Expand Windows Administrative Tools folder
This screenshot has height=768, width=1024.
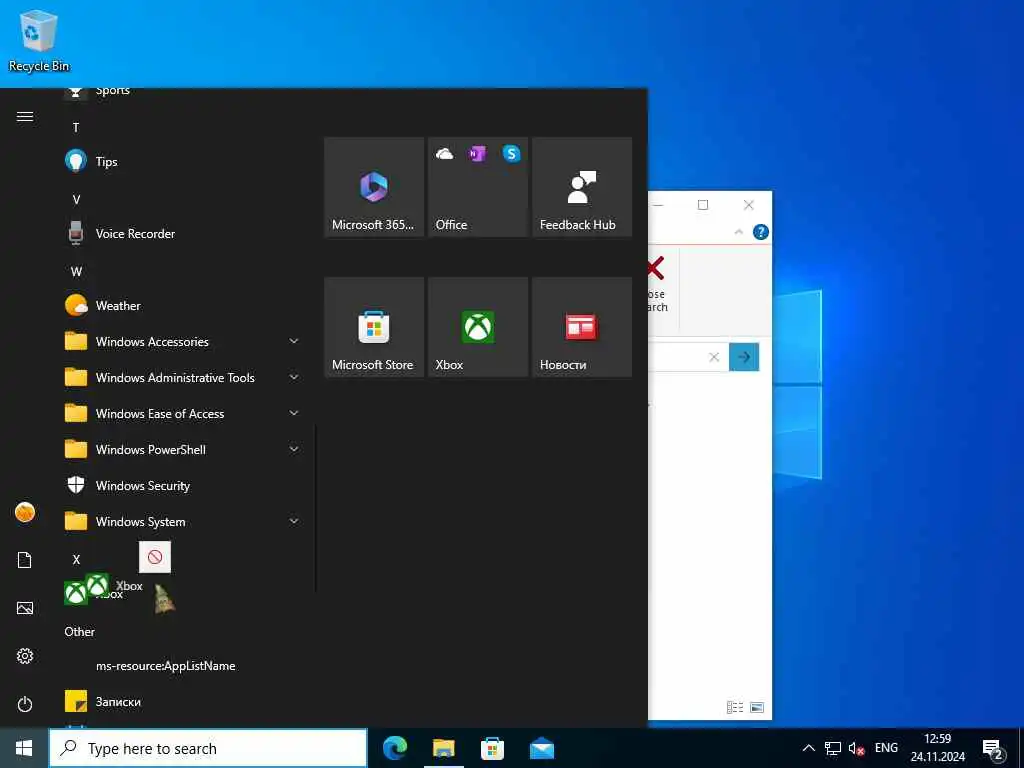click(x=181, y=377)
